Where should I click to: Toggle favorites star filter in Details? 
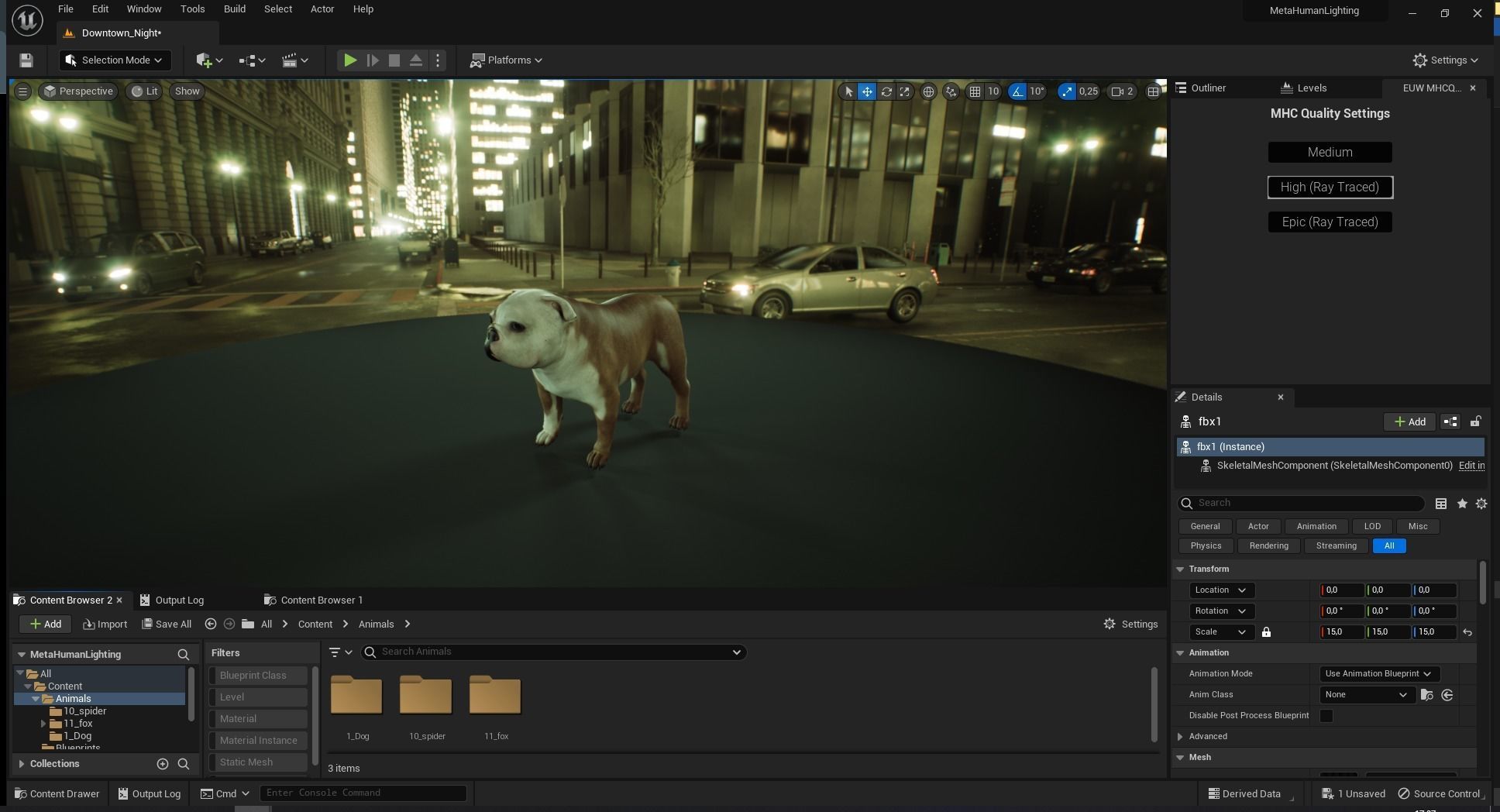(1461, 504)
